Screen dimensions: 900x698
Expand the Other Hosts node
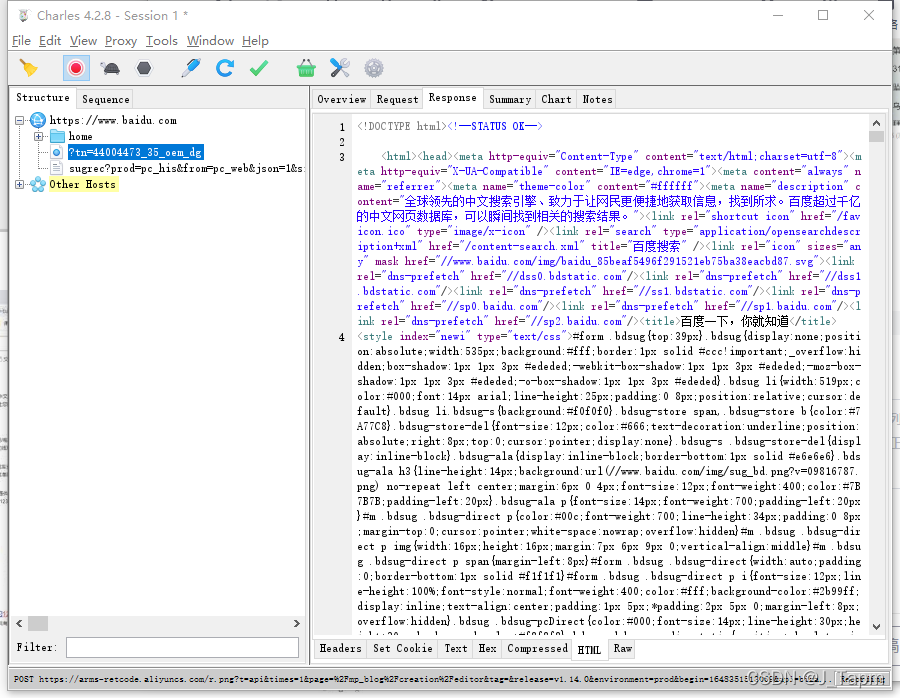pyautogui.click(x=20, y=185)
